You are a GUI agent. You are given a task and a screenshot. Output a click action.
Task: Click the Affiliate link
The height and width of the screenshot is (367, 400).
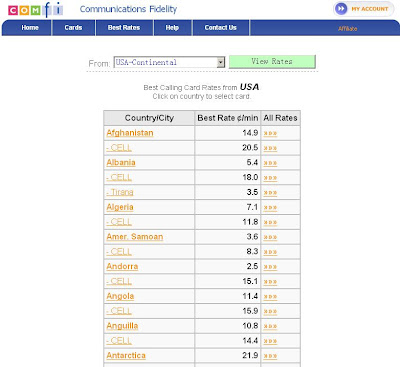click(347, 29)
